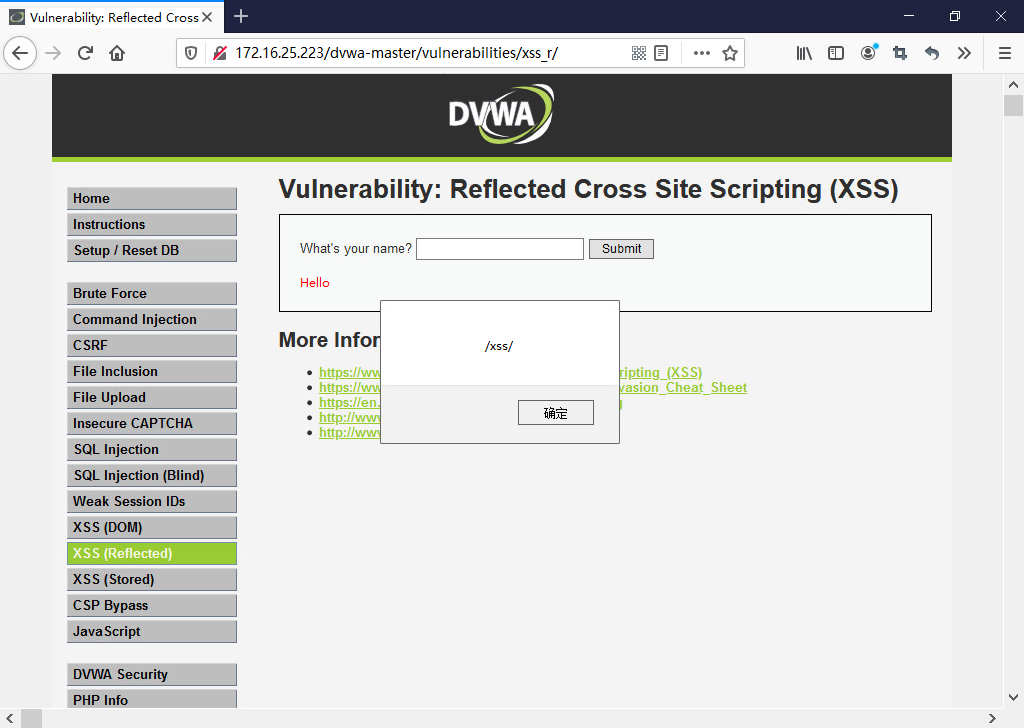Open CSP Bypass page
Screen dimensions: 1024x728
tap(152, 605)
